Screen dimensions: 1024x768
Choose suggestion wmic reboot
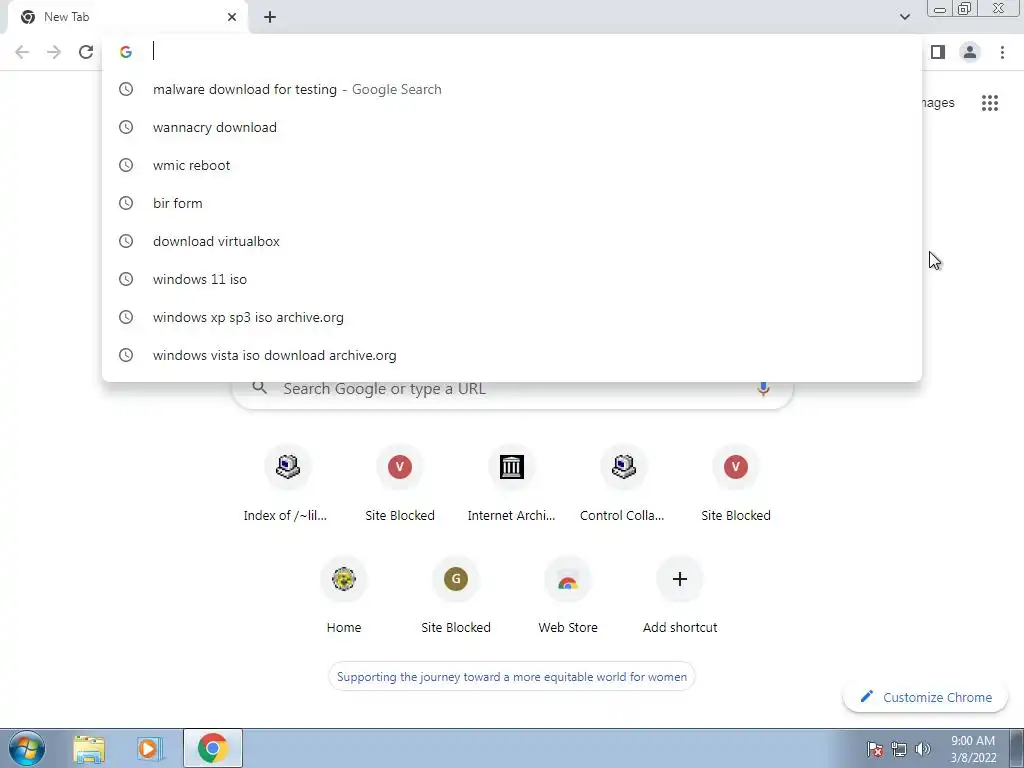pyautogui.click(x=512, y=165)
